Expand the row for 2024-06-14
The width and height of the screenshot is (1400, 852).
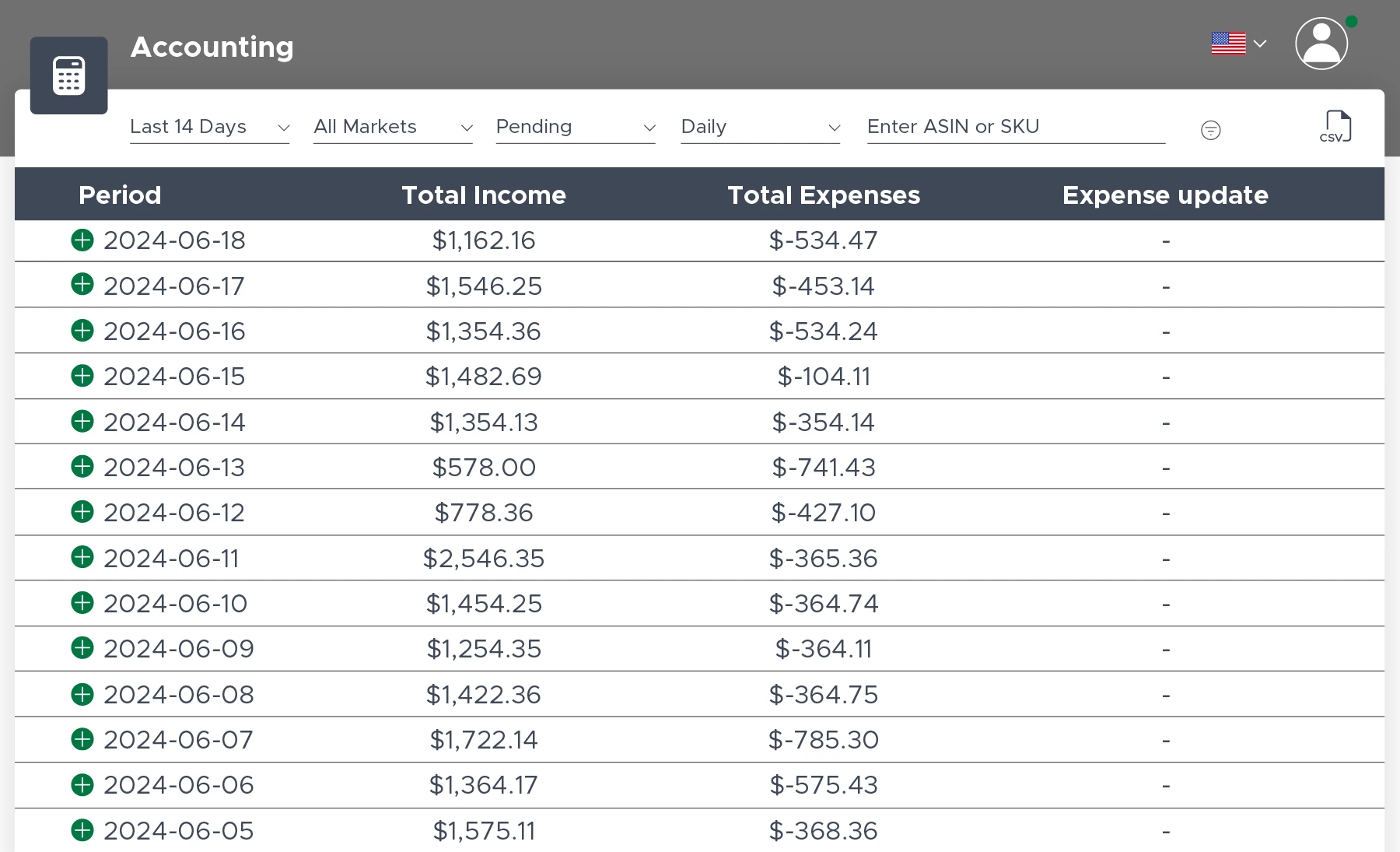pyautogui.click(x=82, y=421)
